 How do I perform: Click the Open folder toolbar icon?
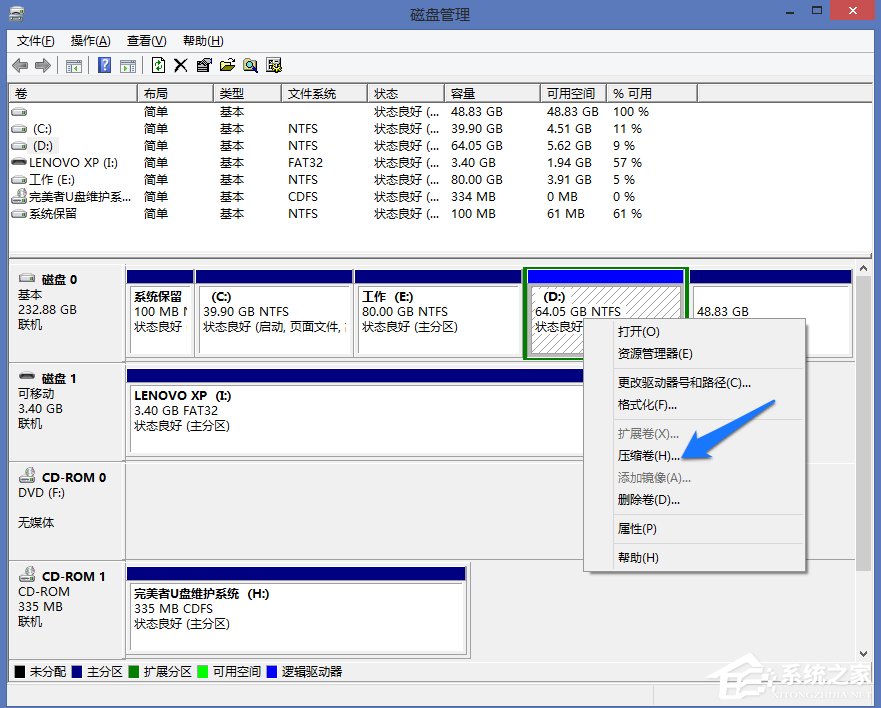click(x=227, y=65)
